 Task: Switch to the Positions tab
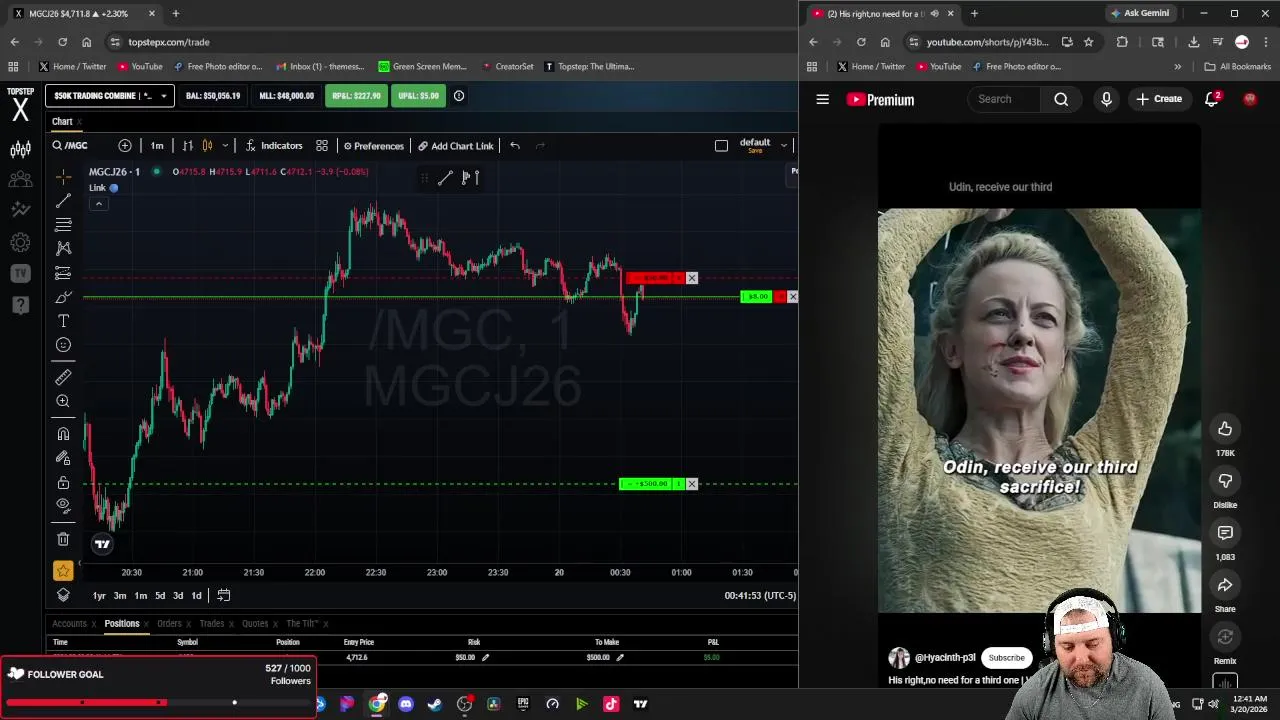point(122,624)
